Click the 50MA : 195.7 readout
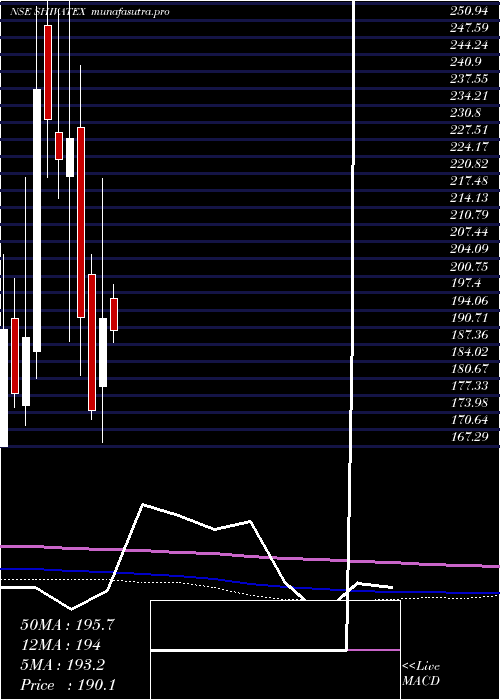Viewport: 500px width, 700px height. click(x=68, y=625)
